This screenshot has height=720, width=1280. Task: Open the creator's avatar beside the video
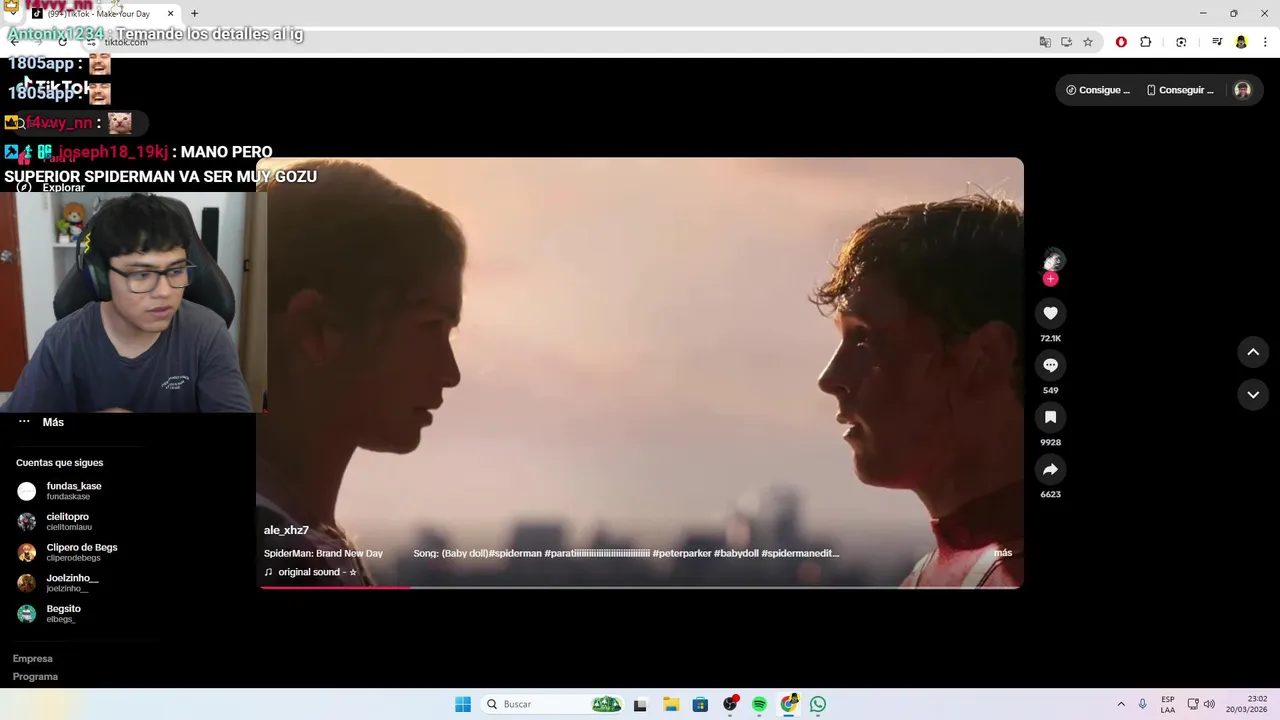click(1051, 259)
